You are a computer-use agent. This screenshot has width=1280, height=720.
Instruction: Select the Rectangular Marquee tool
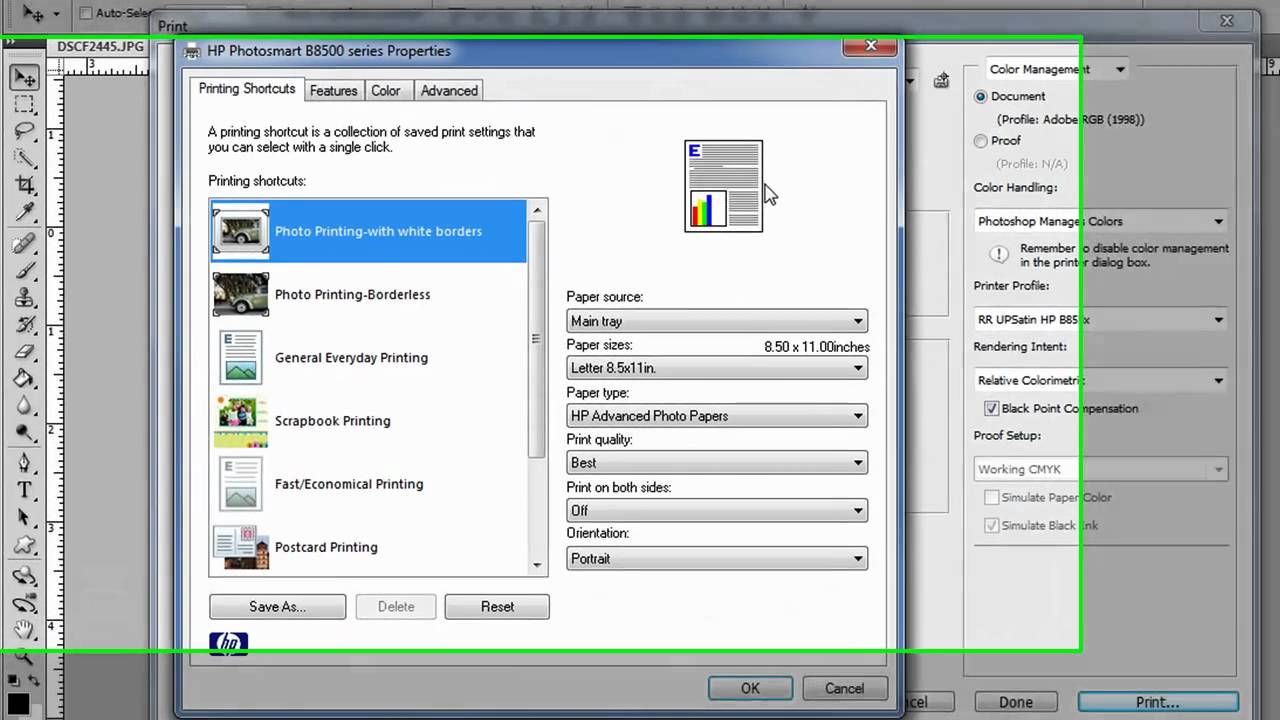(25, 104)
